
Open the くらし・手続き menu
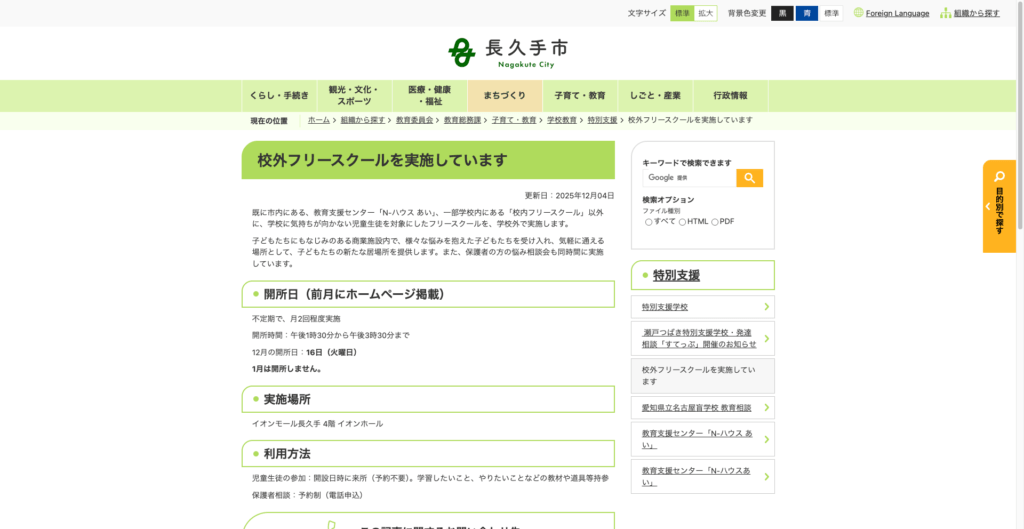pyautogui.click(x=279, y=96)
